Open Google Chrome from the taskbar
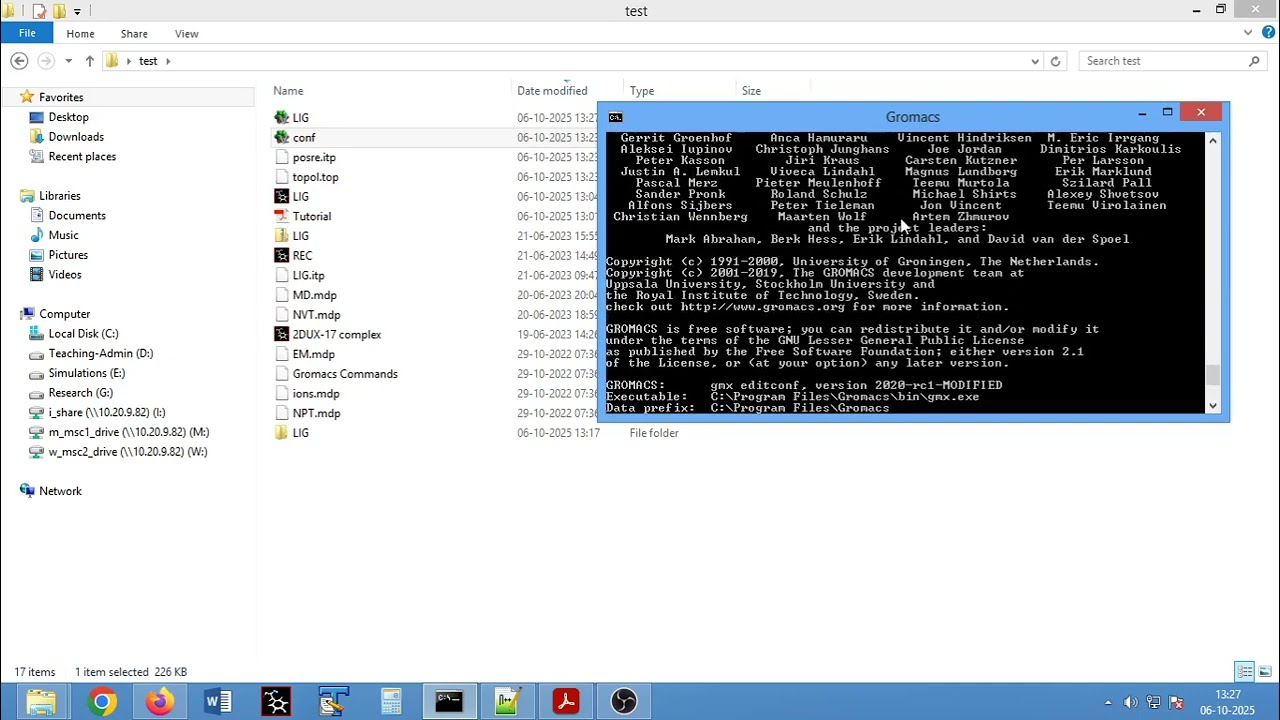1280x720 pixels. point(101,702)
